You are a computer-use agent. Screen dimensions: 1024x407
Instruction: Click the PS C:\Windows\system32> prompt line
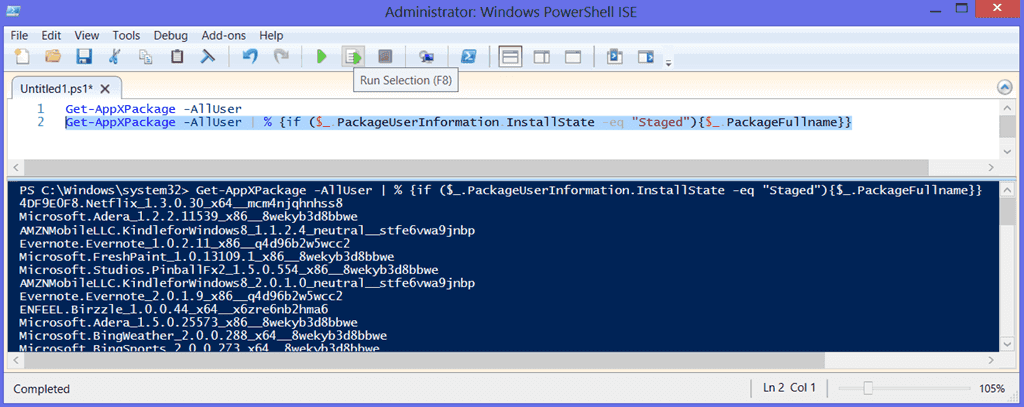500,190
